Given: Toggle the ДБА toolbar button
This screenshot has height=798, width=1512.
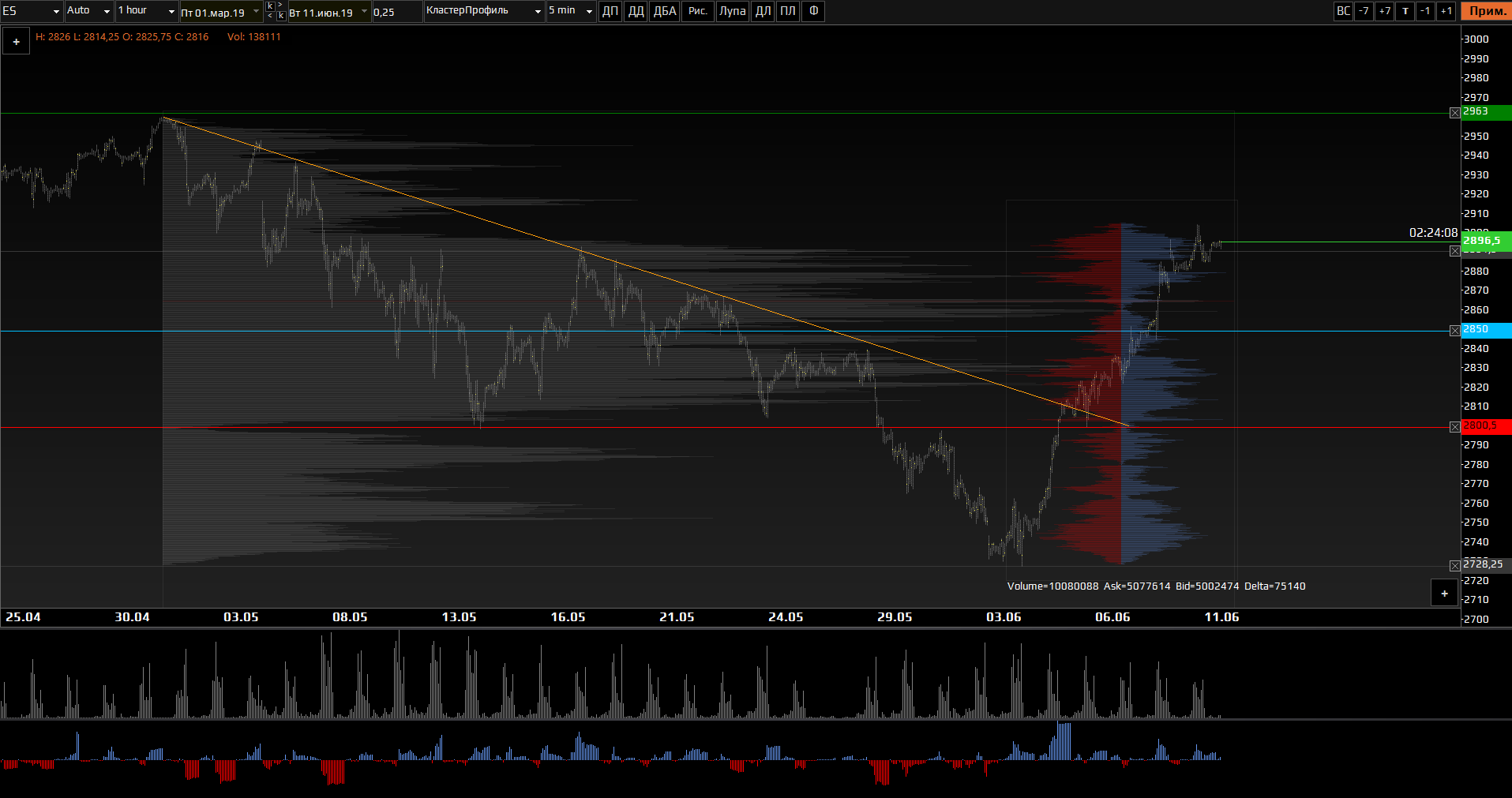Looking at the screenshot, I should click(x=665, y=11).
